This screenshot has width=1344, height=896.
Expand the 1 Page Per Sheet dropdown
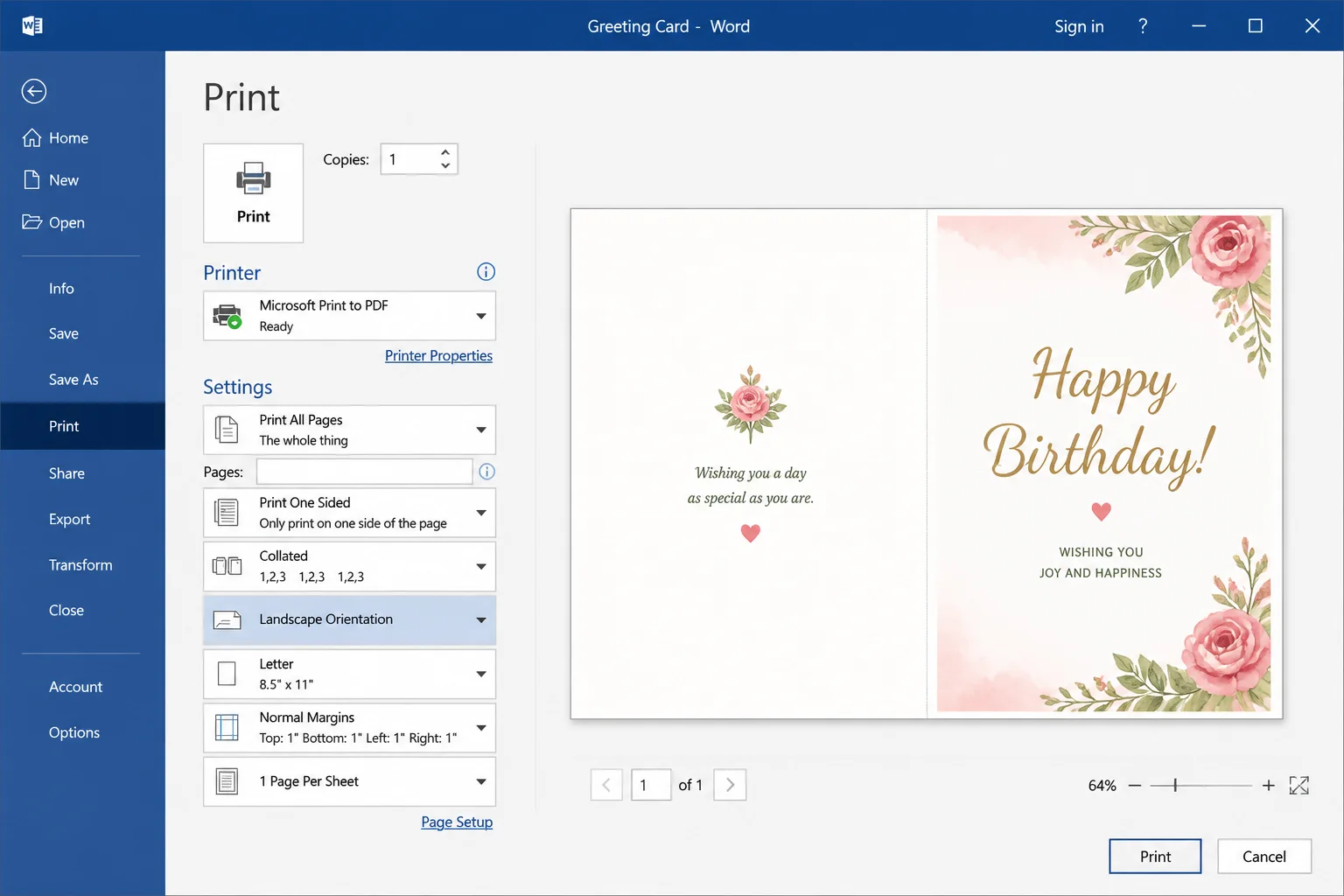tap(481, 781)
